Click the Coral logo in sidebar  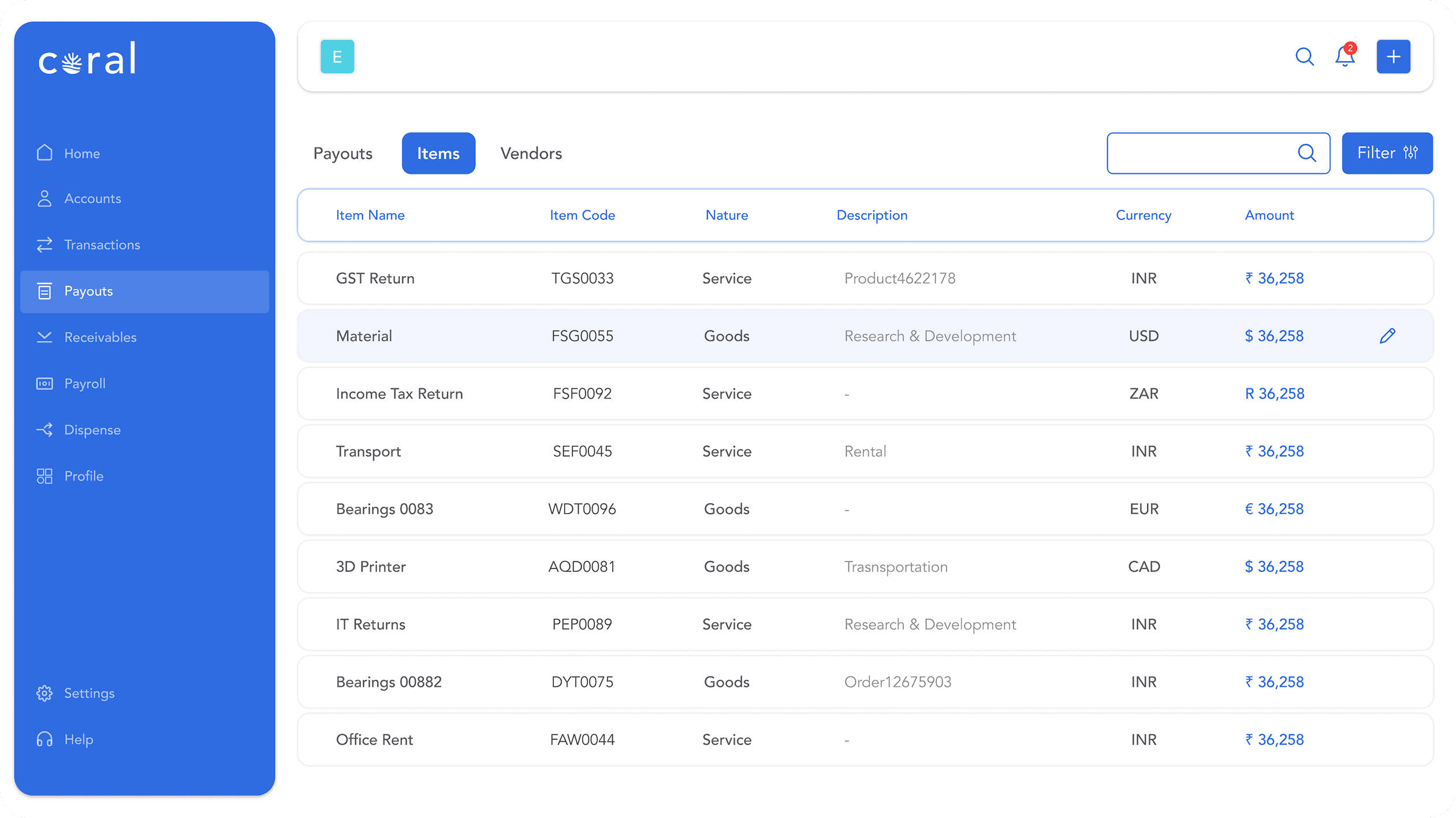click(87, 59)
